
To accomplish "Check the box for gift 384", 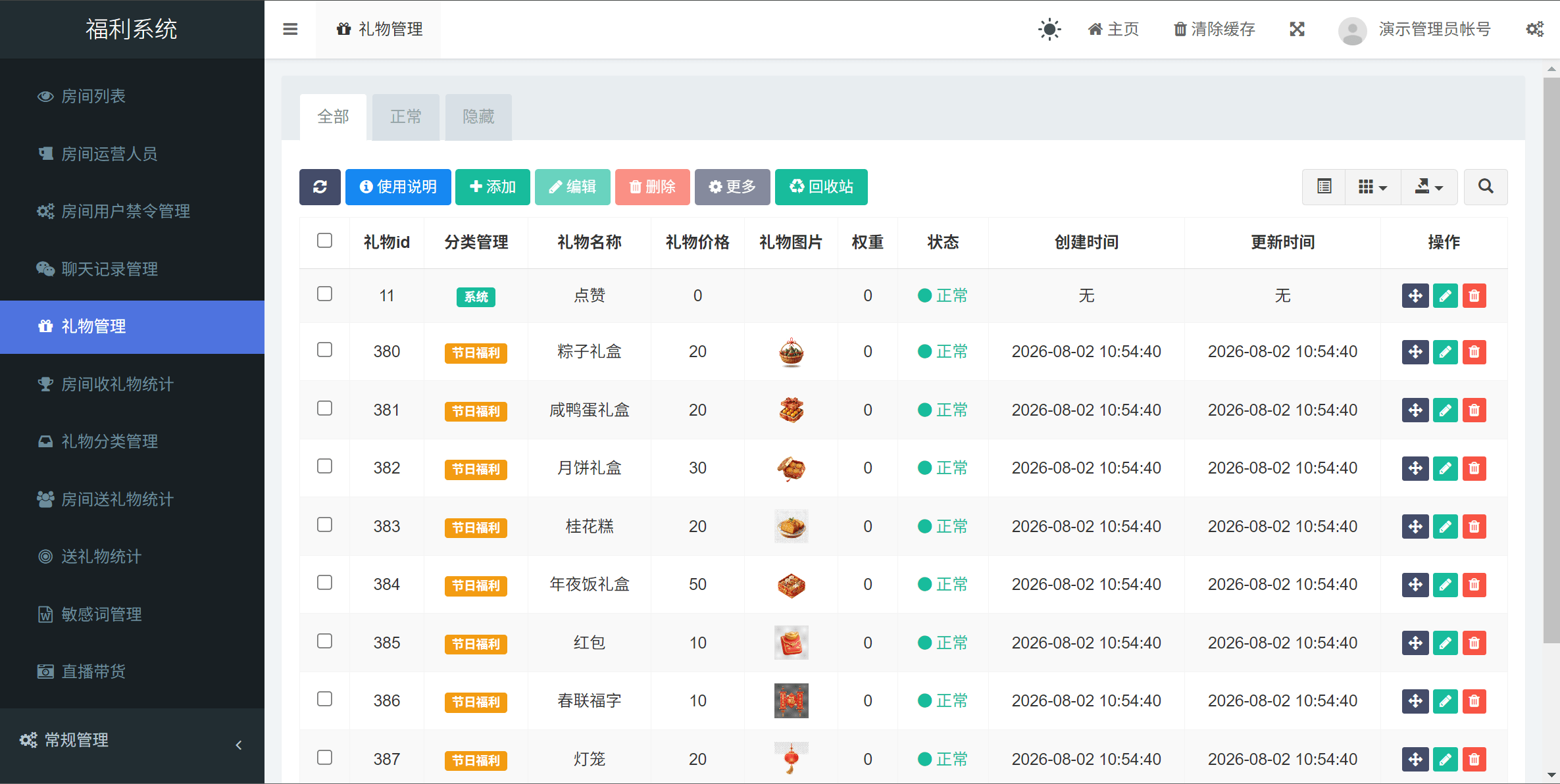I will click(x=324, y=583).
